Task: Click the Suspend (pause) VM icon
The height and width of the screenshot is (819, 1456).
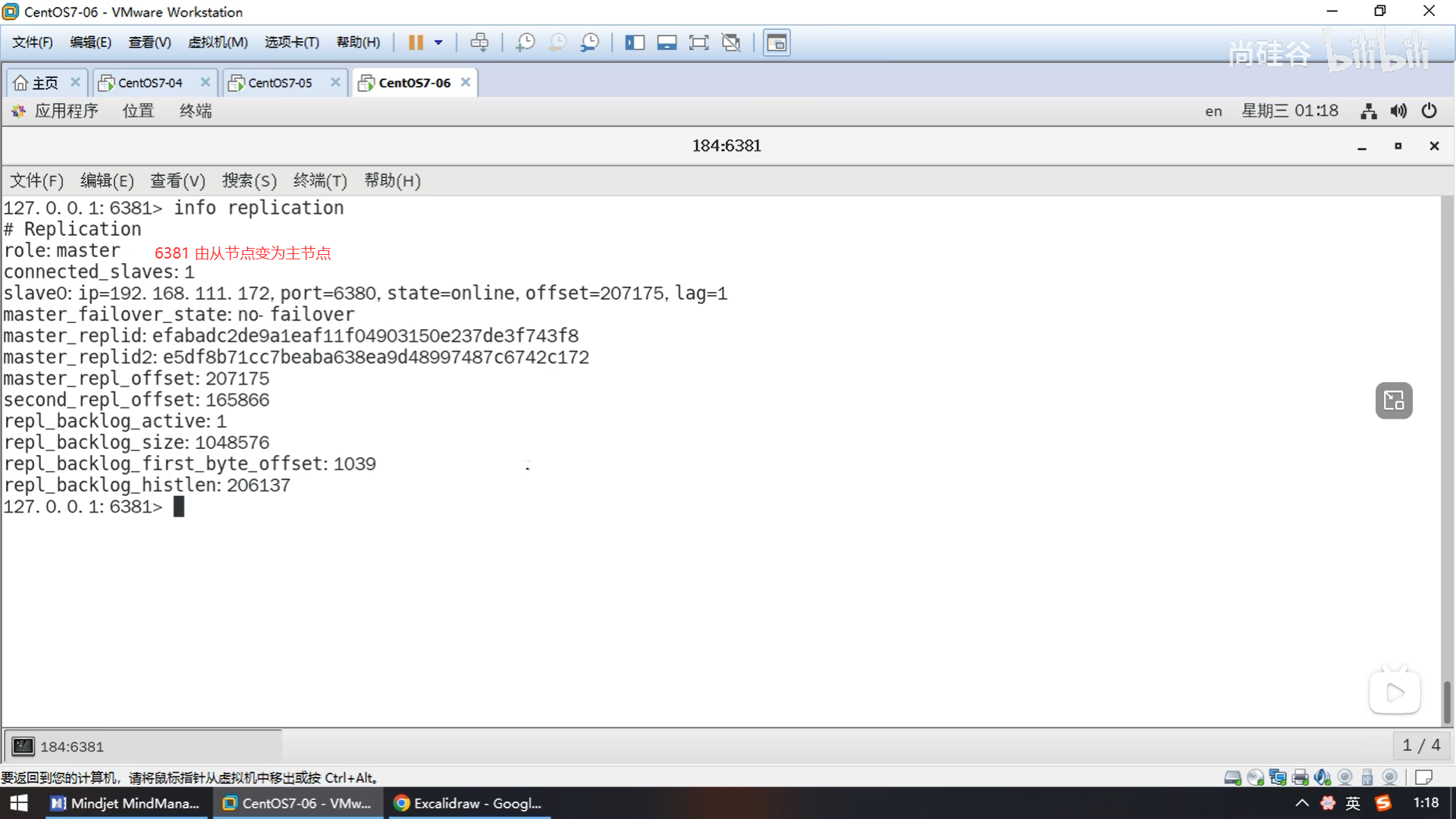Action: 415,42
